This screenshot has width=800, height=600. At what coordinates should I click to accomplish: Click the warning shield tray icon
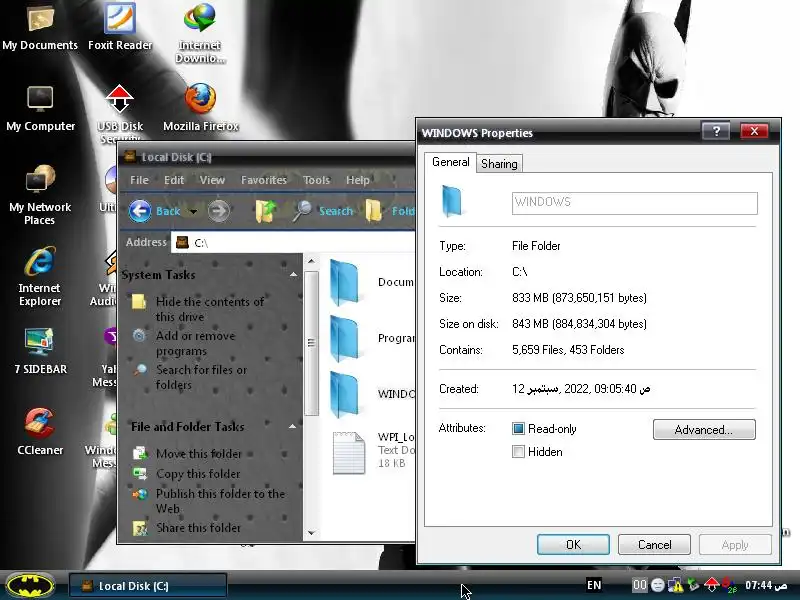676,585
